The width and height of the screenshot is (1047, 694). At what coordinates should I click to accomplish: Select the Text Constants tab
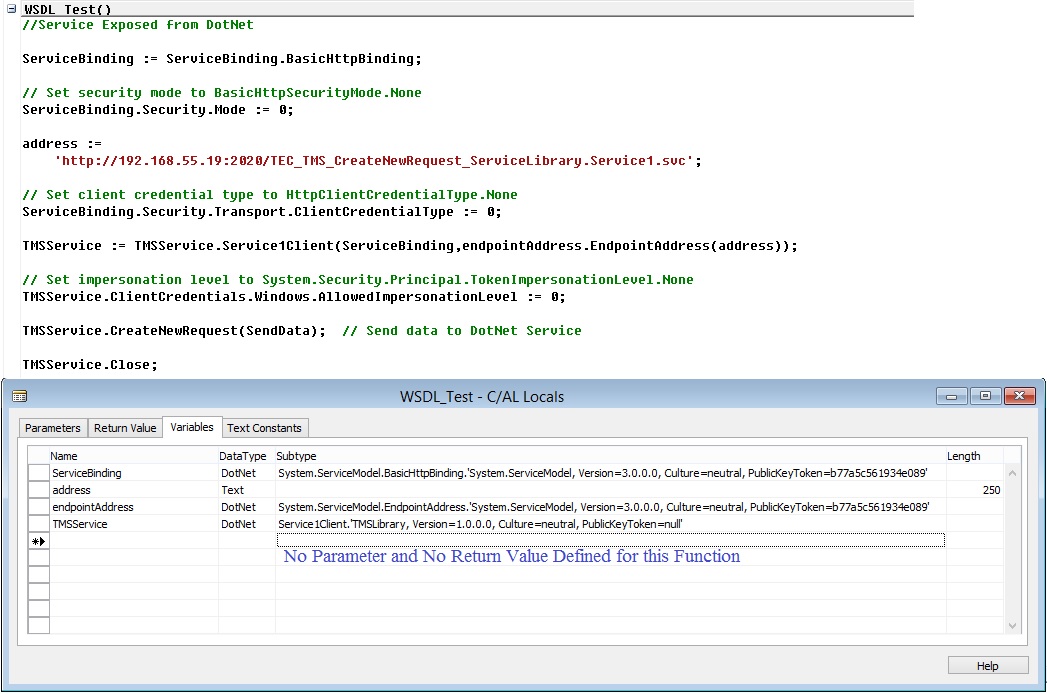click(264, 427)
